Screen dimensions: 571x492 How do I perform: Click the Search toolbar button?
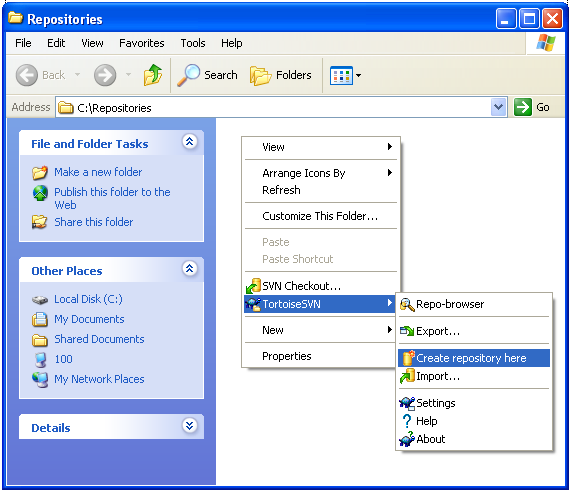pyautogui.click(x=207, y=75)
